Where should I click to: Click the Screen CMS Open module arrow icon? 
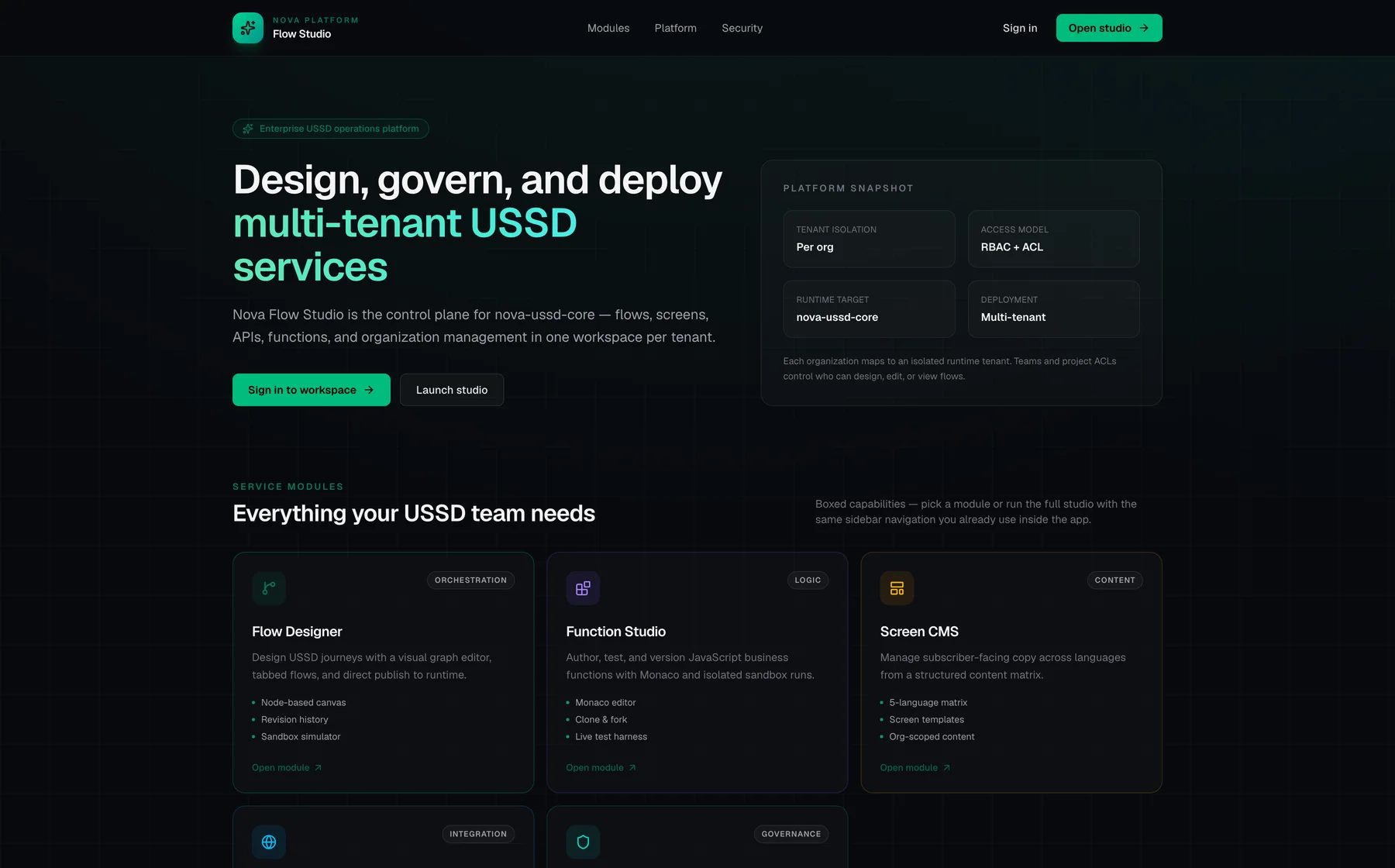click(x=946, y=768)
